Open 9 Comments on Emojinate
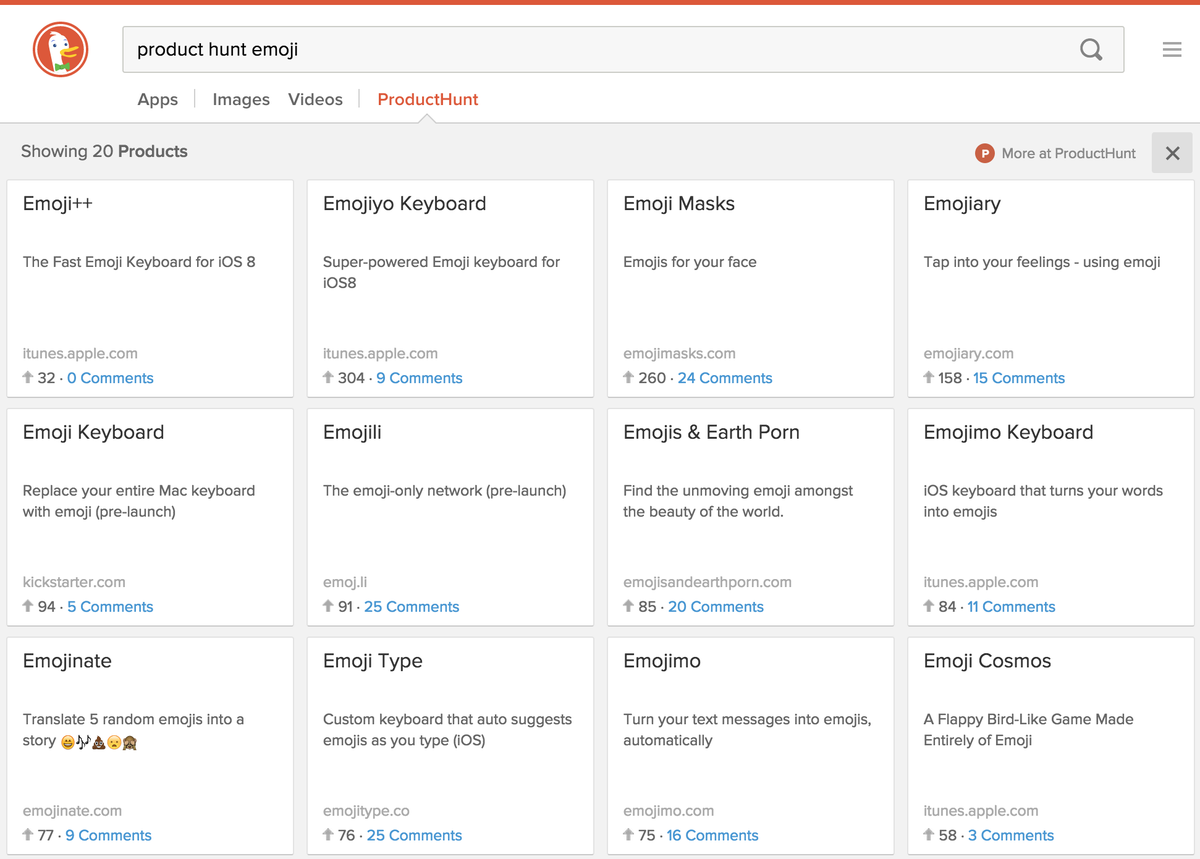Viewport: 1200px width, 859px height. pyautogui.click(x=108, y=836)
